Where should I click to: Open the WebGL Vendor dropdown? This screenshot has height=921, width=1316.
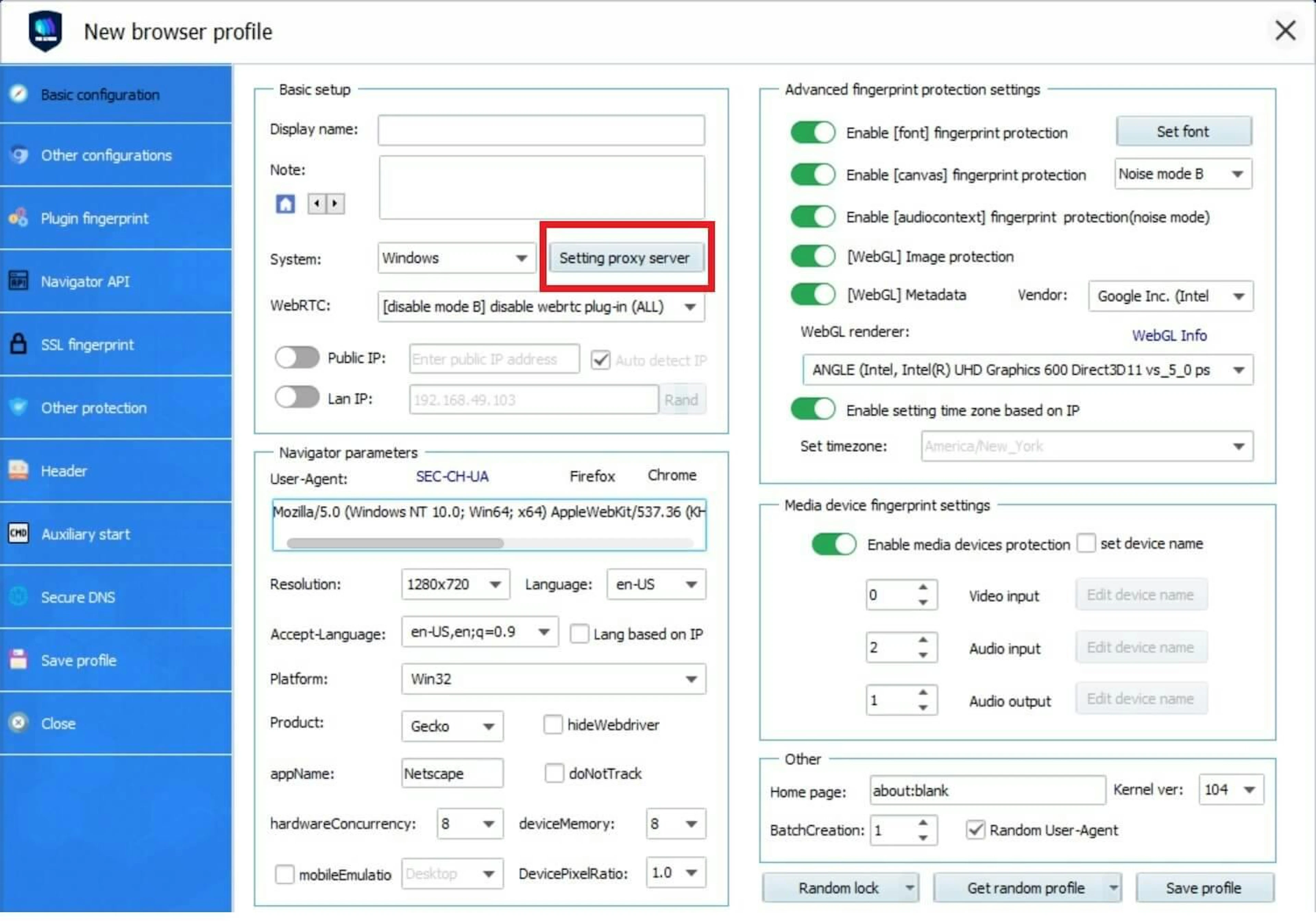click(1170, 296)
